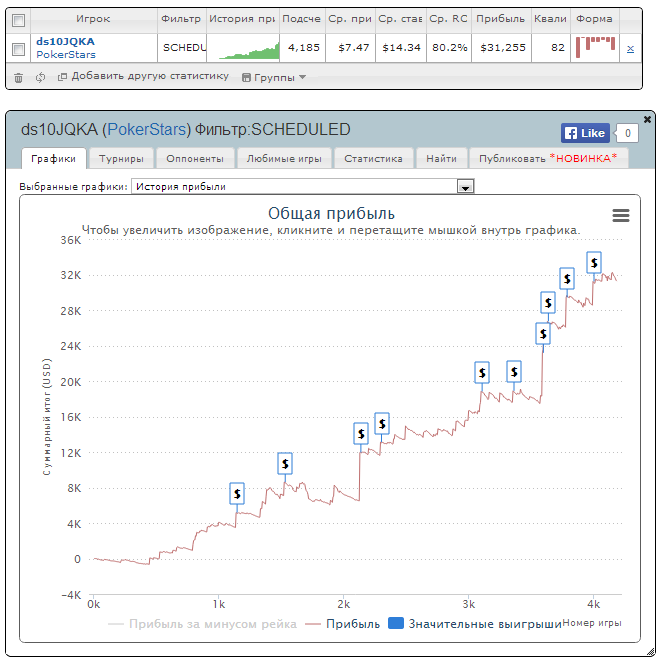Toggle the header select-all checkbox
The height and width of the screenshot is (663, 667).
coord(19,20)
